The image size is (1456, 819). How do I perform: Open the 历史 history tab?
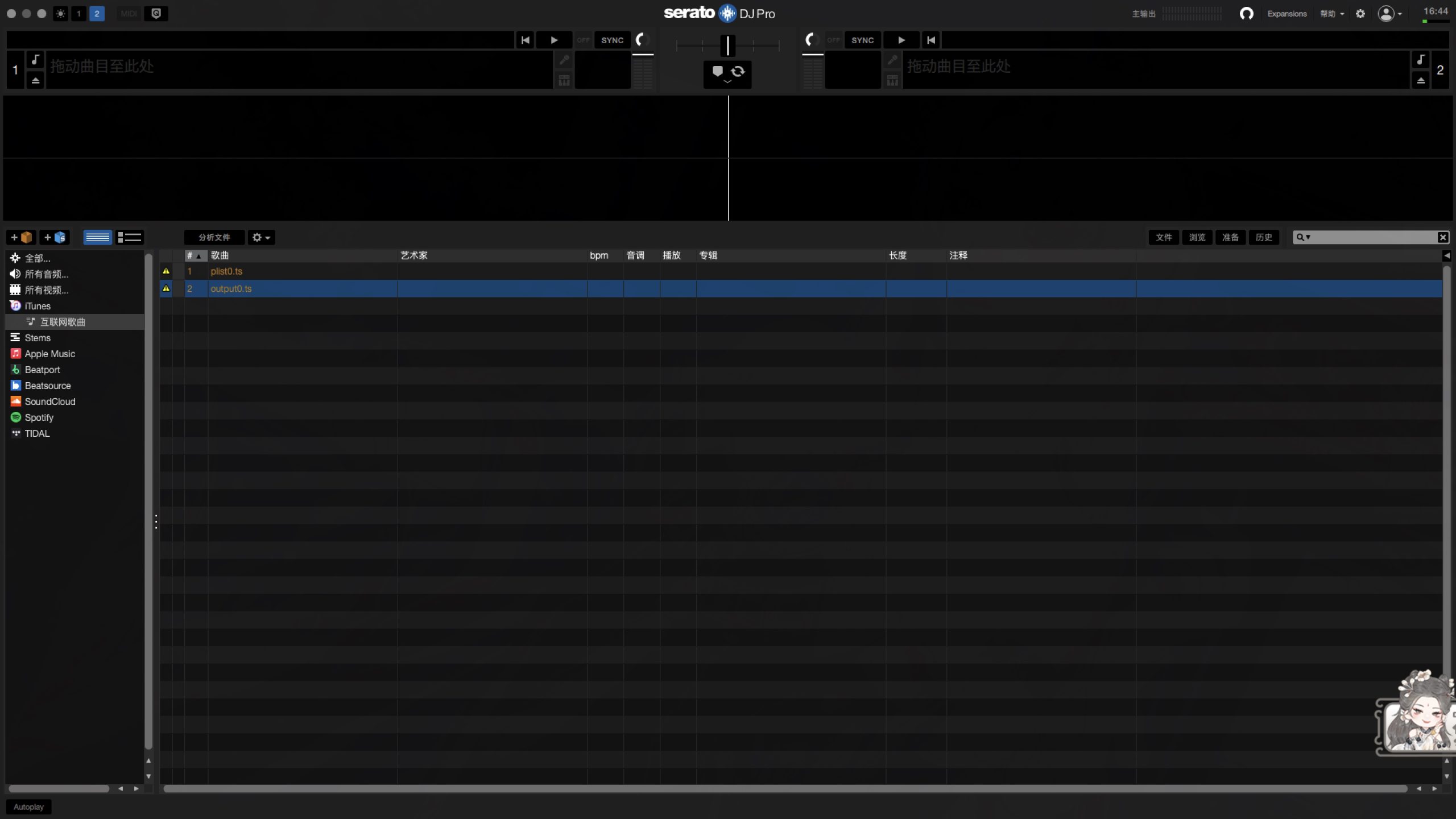pos(1263,237)
